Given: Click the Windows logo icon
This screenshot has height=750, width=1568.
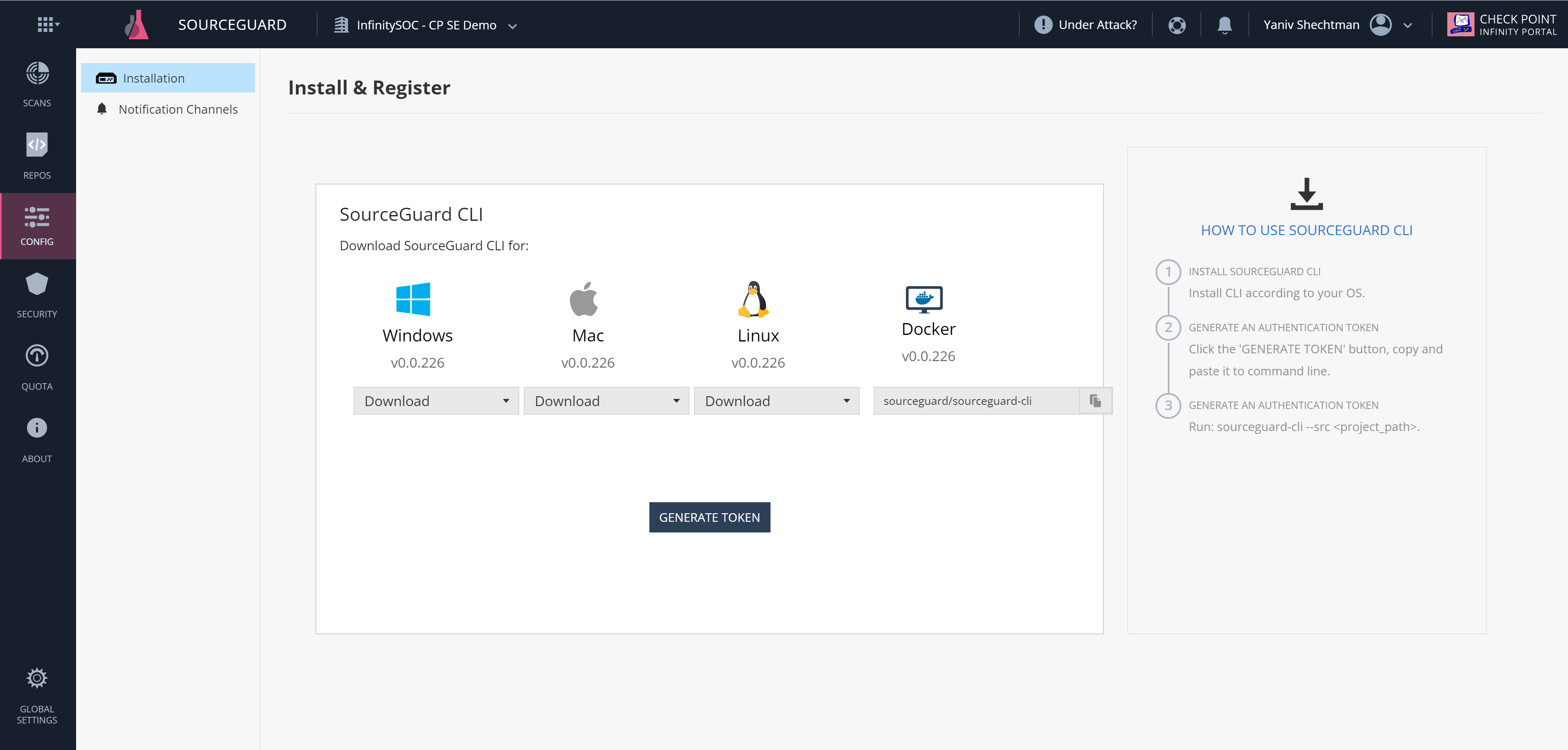Looking at the screenshot, I should tap(413, 299).
